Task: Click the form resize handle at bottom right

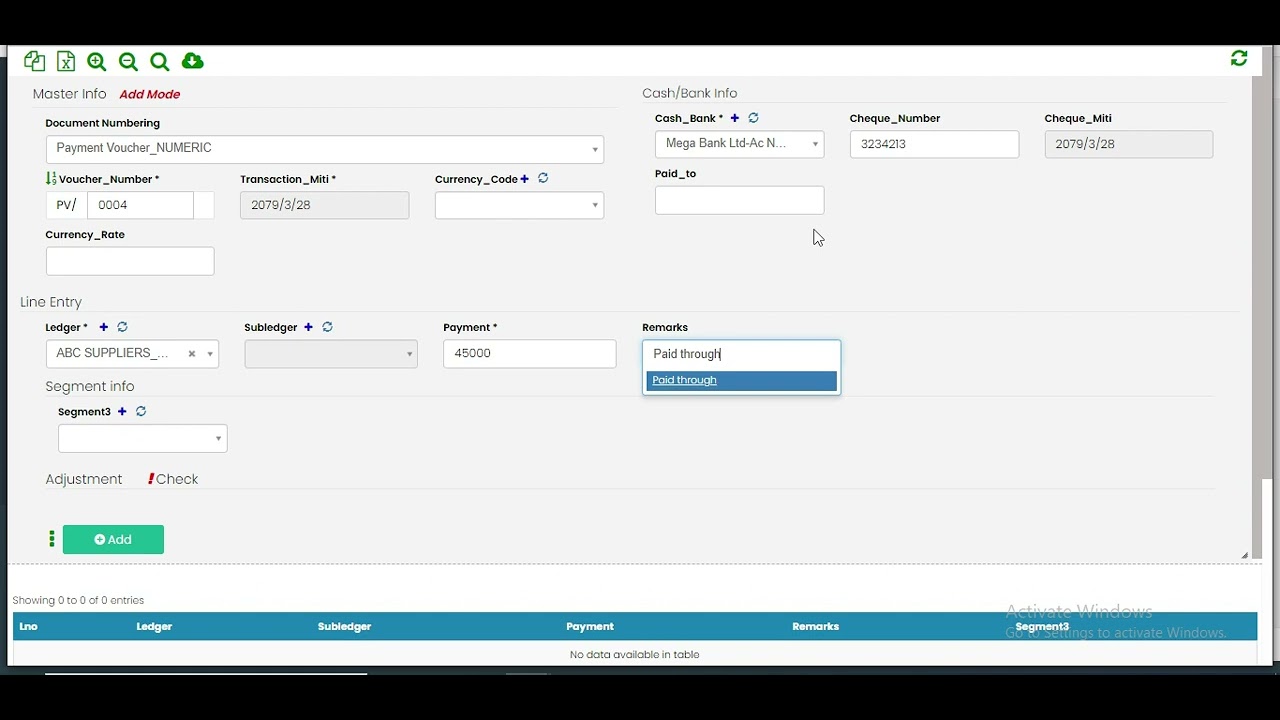Action: click(1245, 555)
